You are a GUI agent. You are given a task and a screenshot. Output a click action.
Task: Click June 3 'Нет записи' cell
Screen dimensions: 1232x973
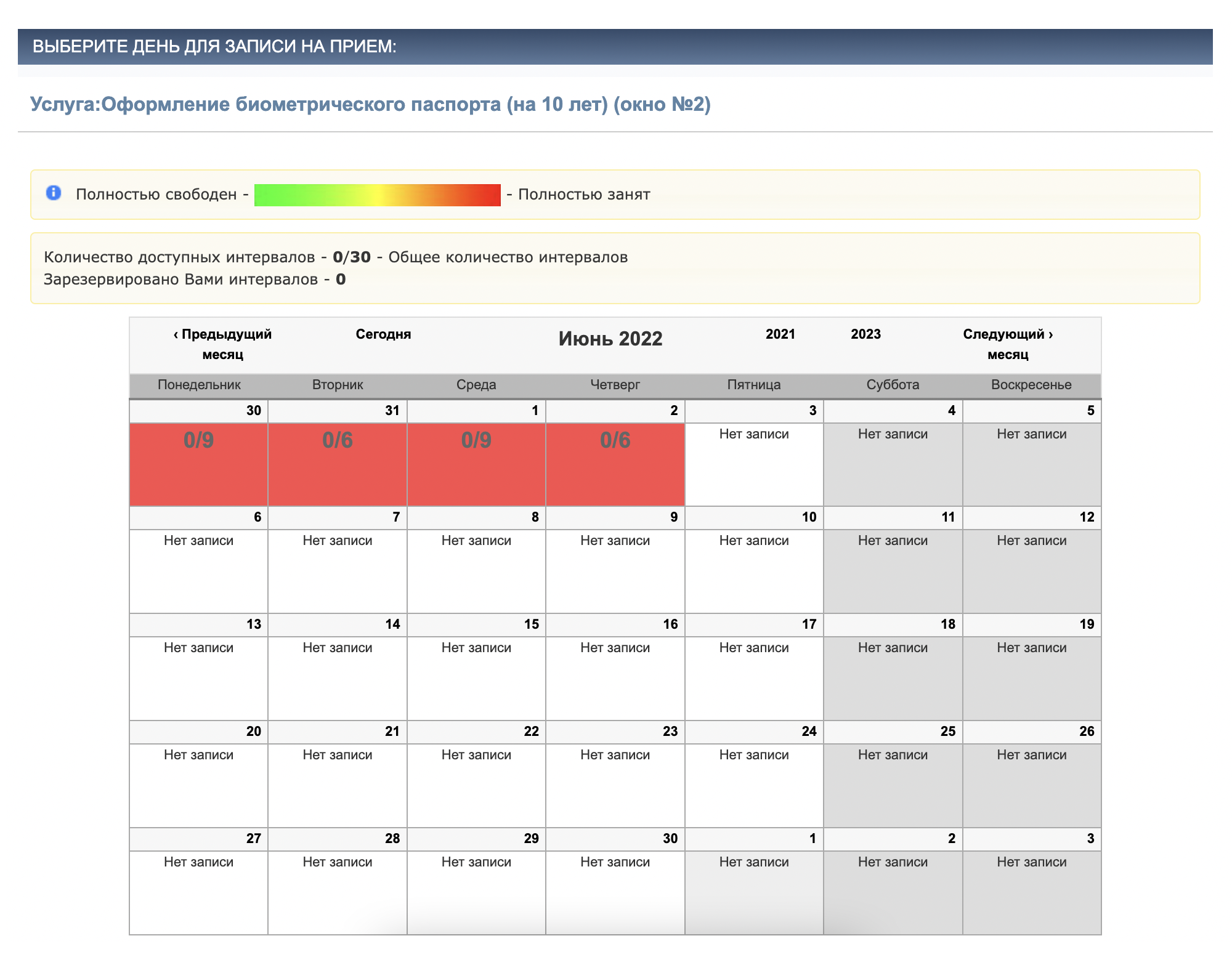point(754,464)
